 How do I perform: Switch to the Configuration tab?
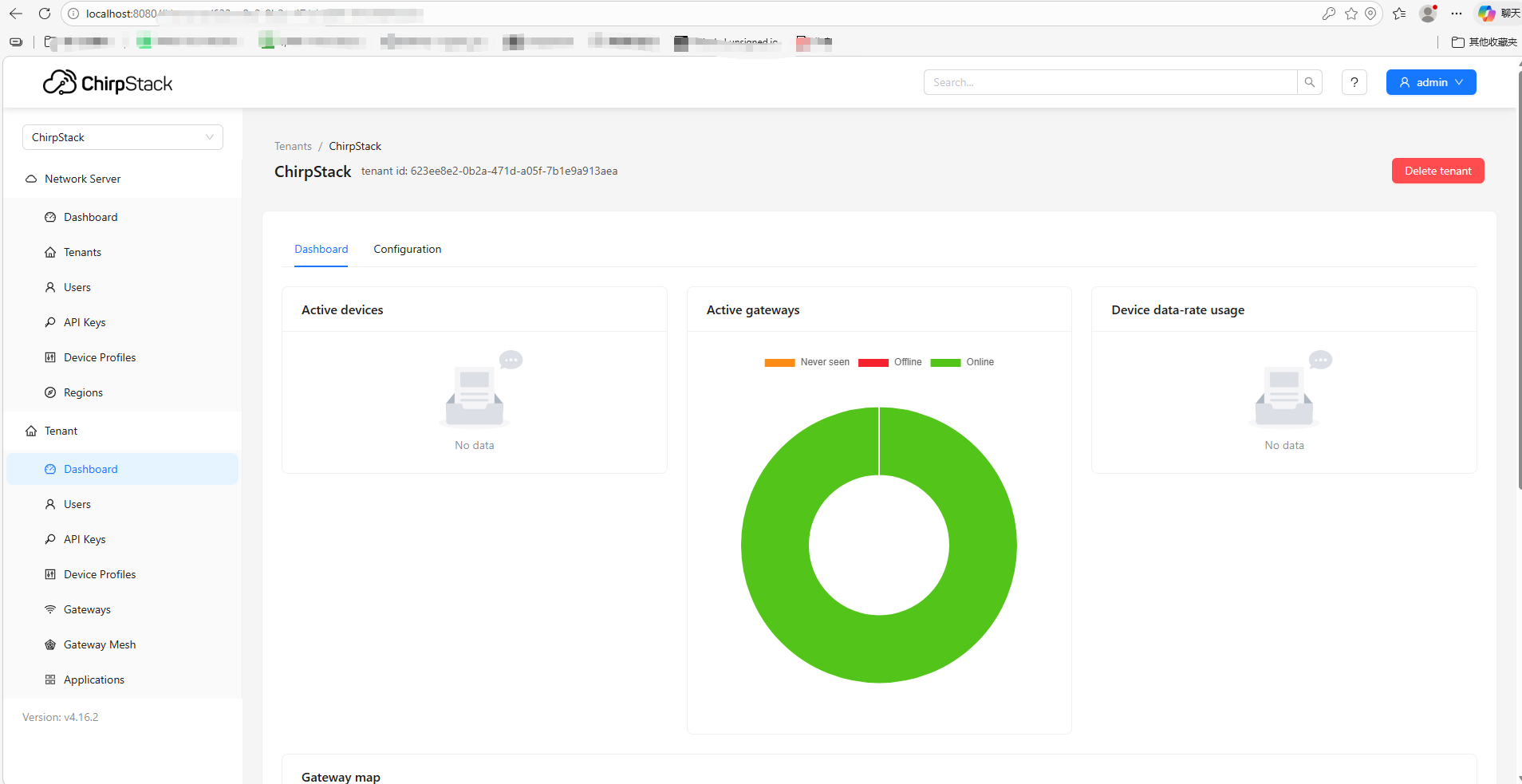407,249
